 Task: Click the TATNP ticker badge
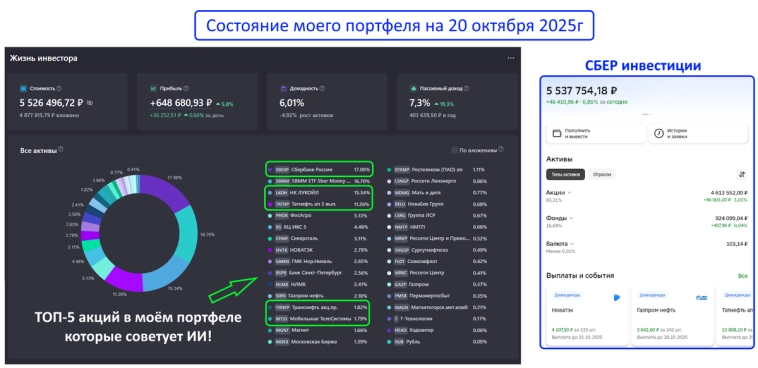coord(281,204)
